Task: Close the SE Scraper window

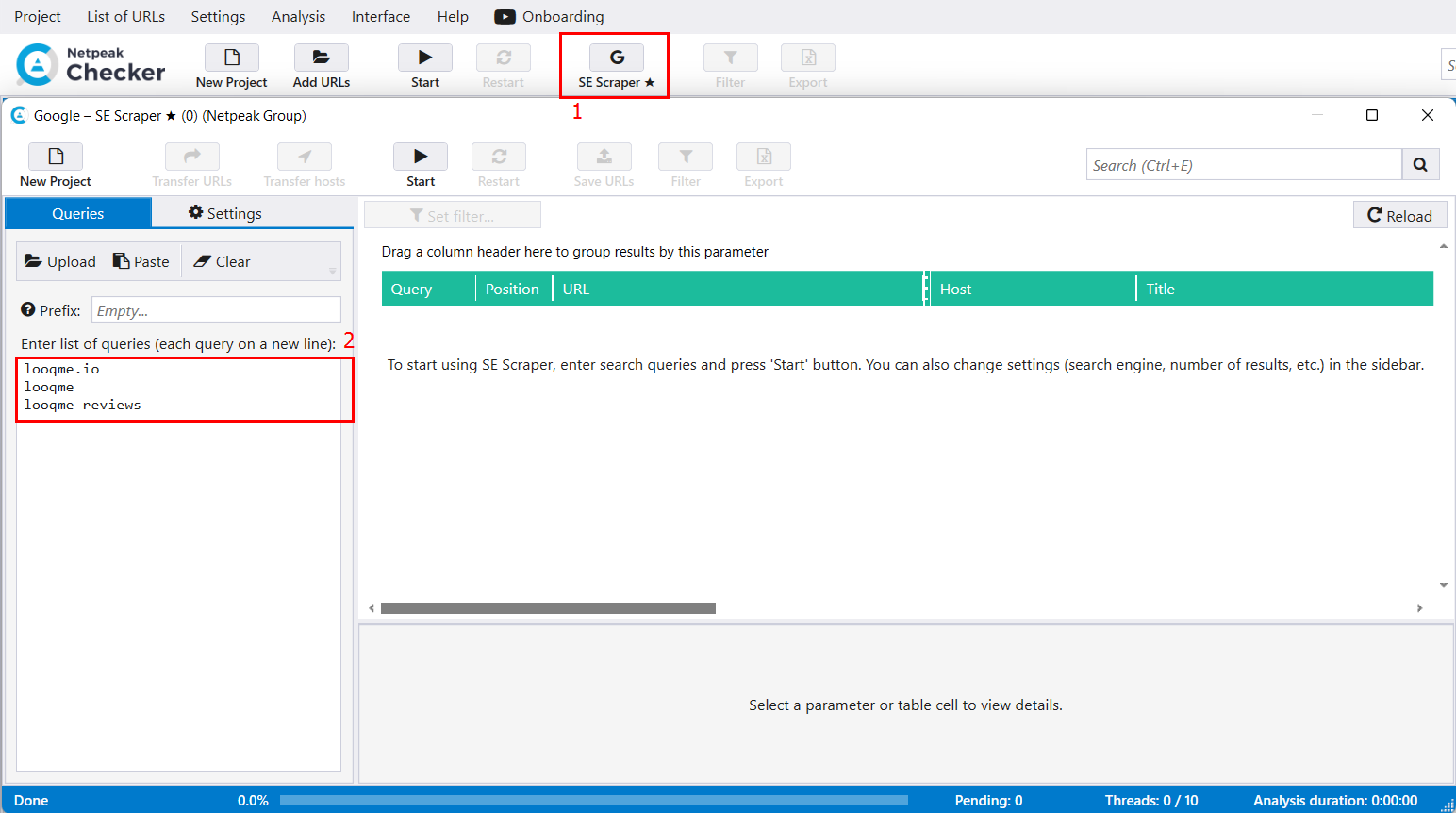Action: click(1428, 115)
